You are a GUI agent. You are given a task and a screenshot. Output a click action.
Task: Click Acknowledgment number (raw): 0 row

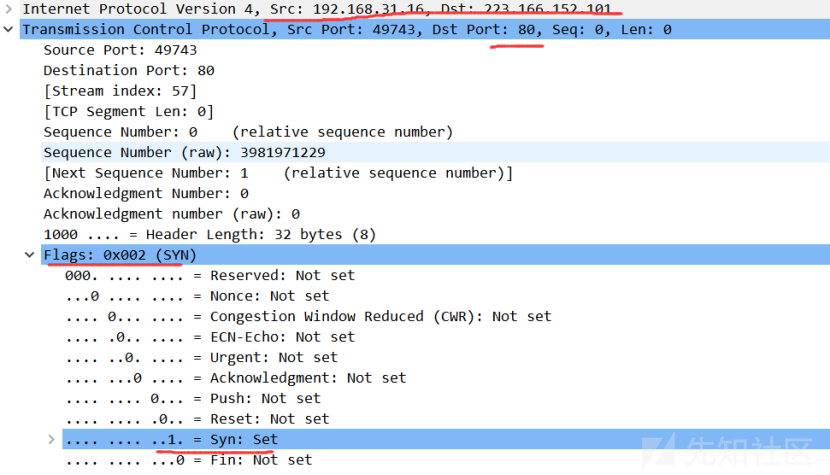click(171, 214)
